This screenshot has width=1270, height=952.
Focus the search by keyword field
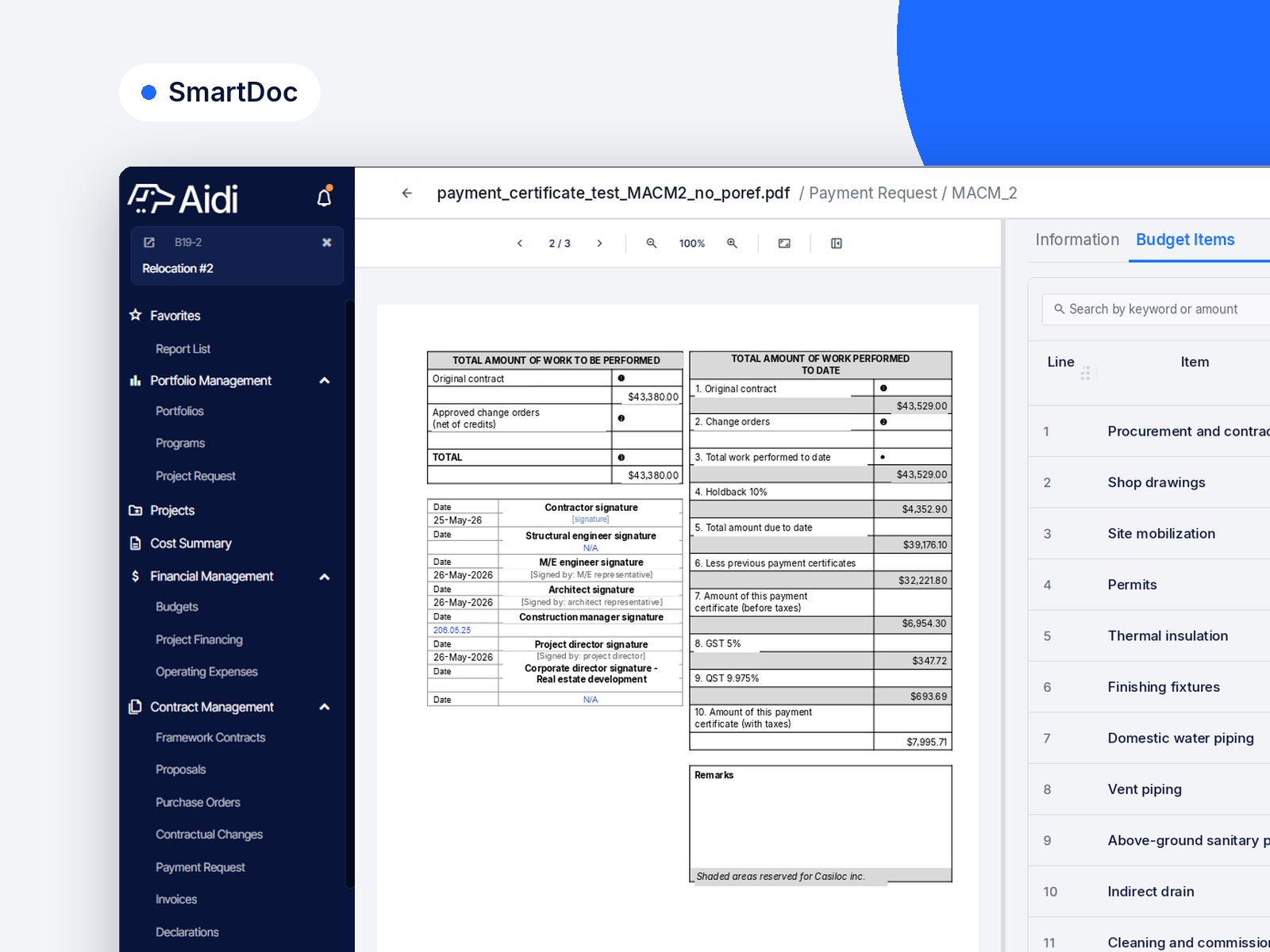[x=1156, y=309]
